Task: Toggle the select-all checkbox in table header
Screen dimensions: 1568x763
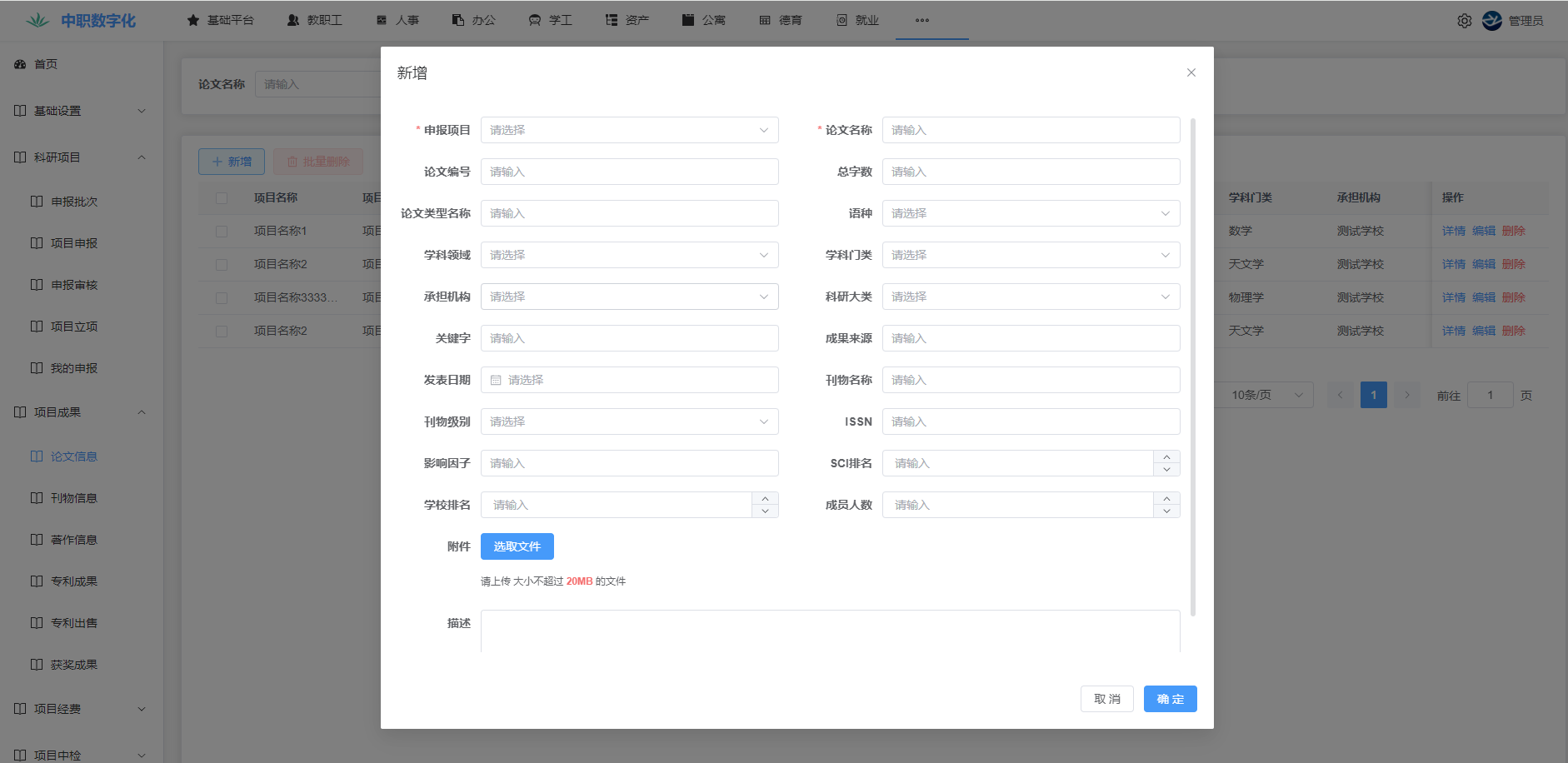Action: [222, 198]
